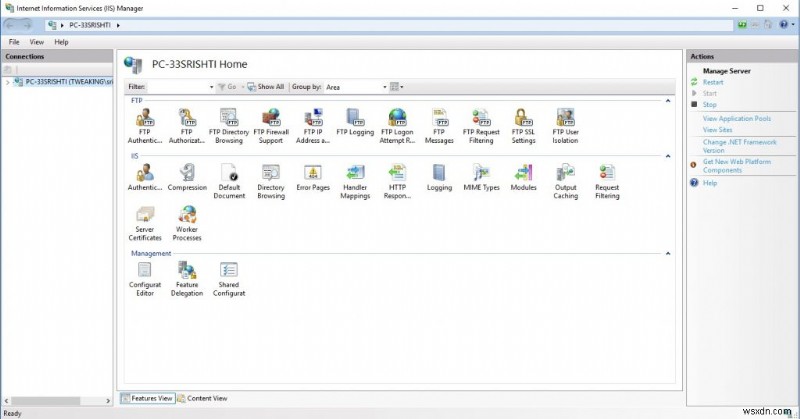Open Worker Processes icon
Viewport: 800px width, 419px height.
point(187,223)
